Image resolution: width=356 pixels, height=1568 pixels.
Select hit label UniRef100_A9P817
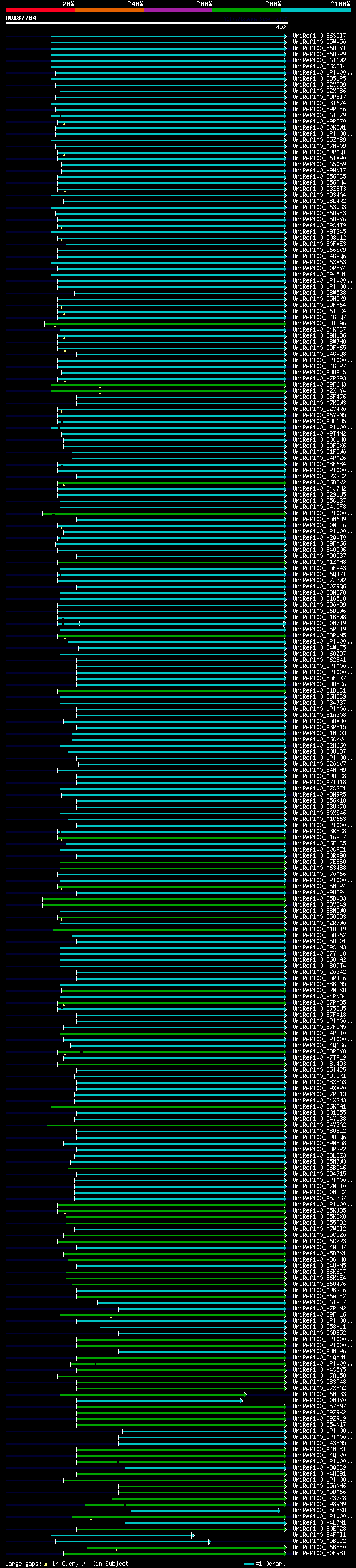[319, 97]
